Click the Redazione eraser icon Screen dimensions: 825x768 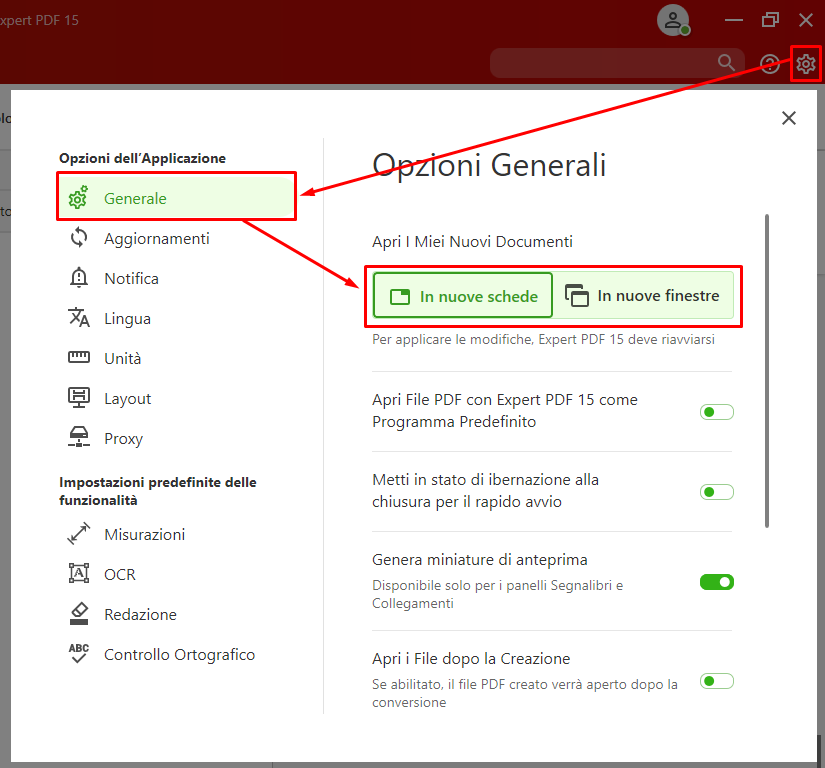(79, 613)
